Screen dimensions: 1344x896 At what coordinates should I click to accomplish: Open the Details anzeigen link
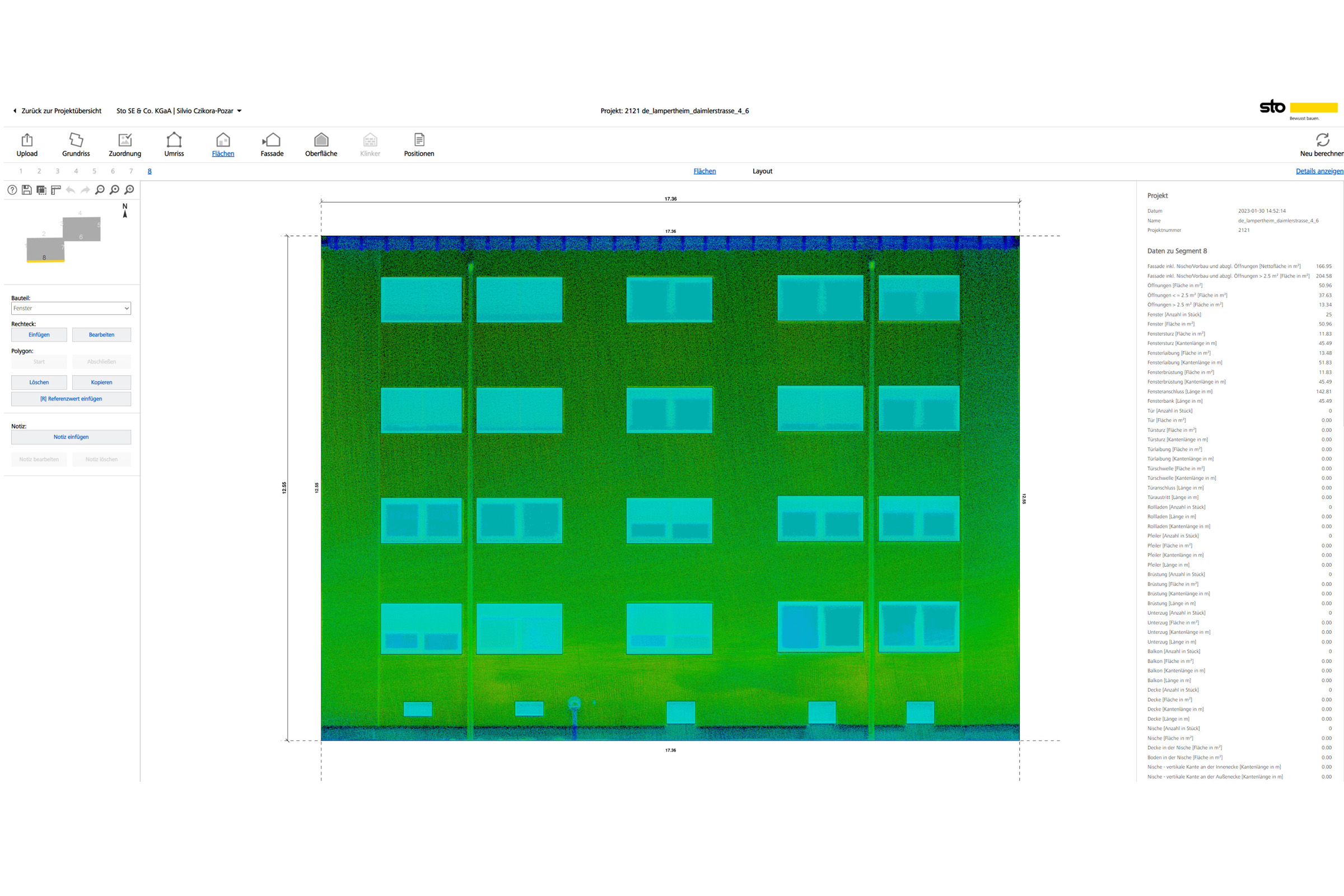pyautogui.click(x=1319, y=171)
